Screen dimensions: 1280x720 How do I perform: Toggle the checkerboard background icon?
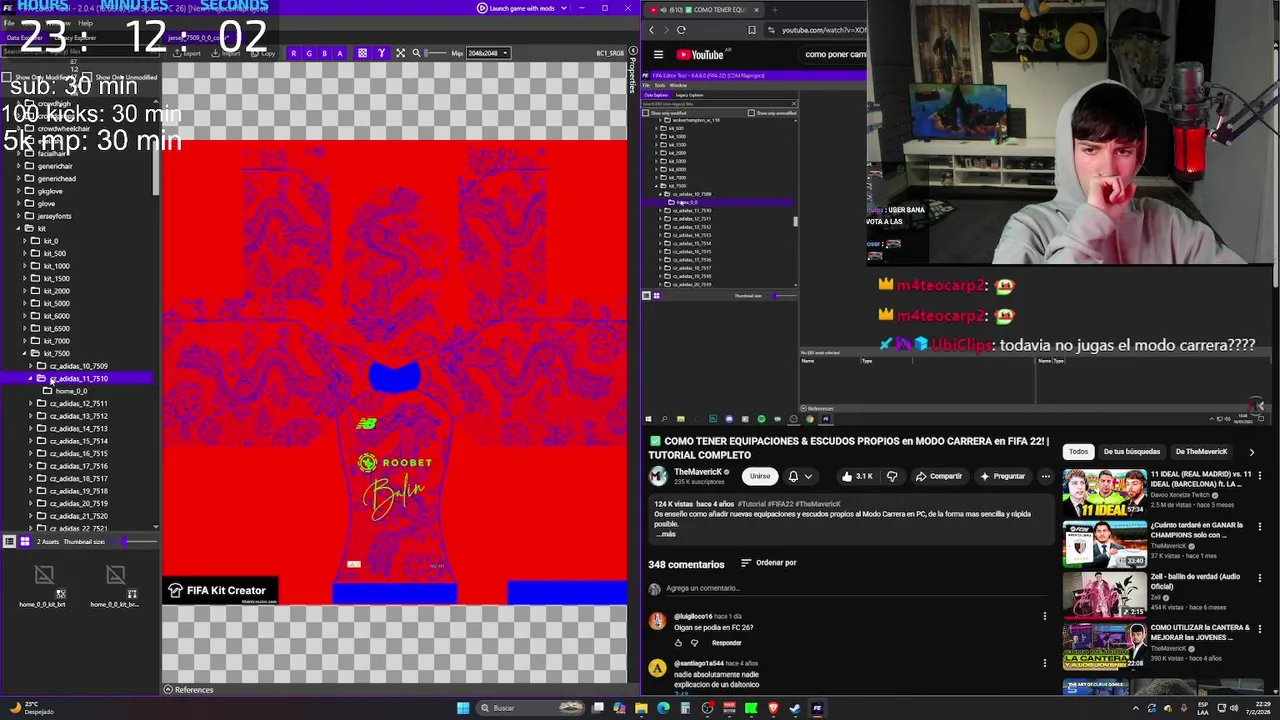tap(362, 53)
